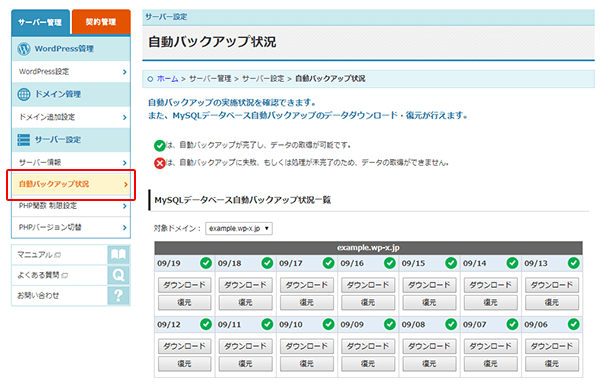Click the WordPress管理 section header
Image resolution: width=600 pixels, height=386 pixels.
[x=71, y=49]
